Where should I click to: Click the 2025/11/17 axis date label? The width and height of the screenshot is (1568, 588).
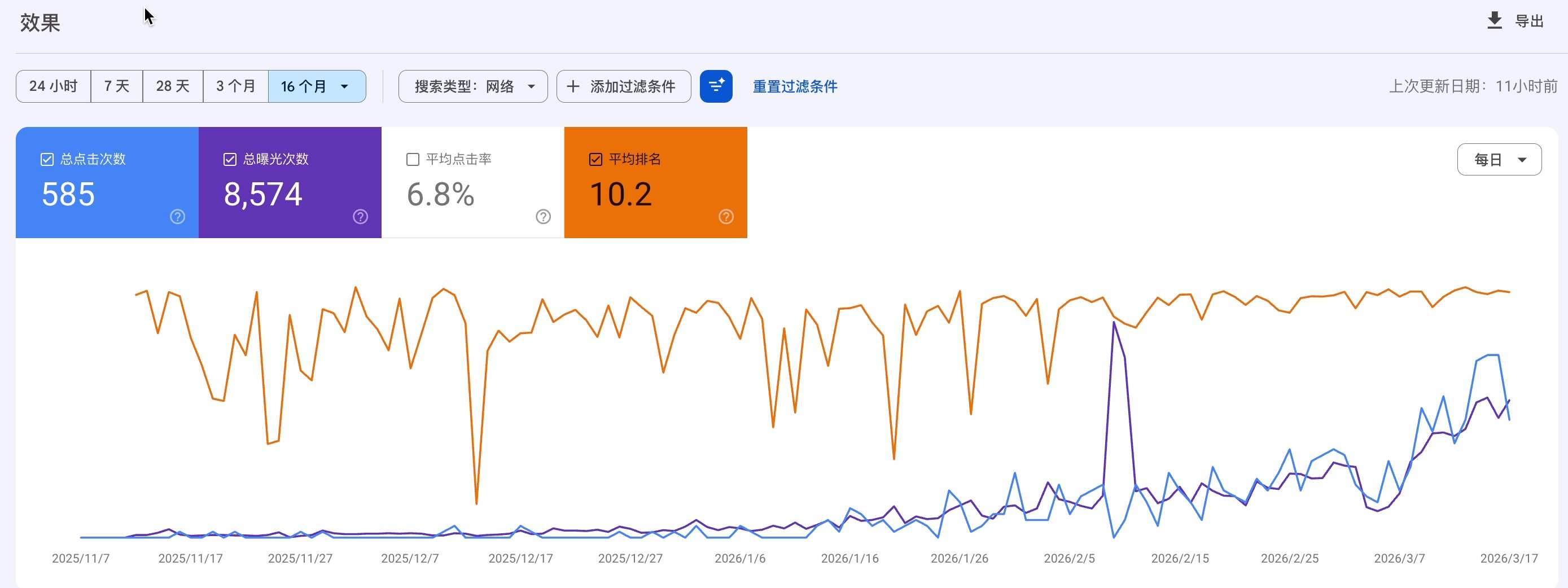(x=191, y=558)
